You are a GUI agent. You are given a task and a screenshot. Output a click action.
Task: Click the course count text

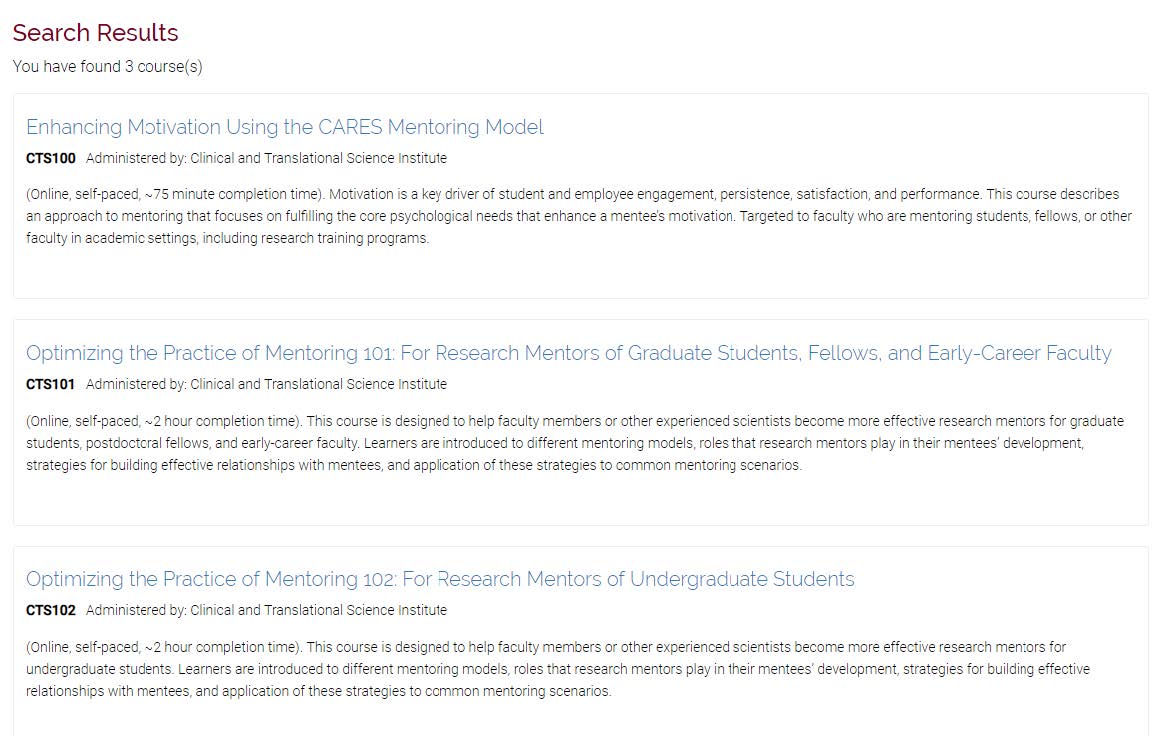(x=107, y=66)
